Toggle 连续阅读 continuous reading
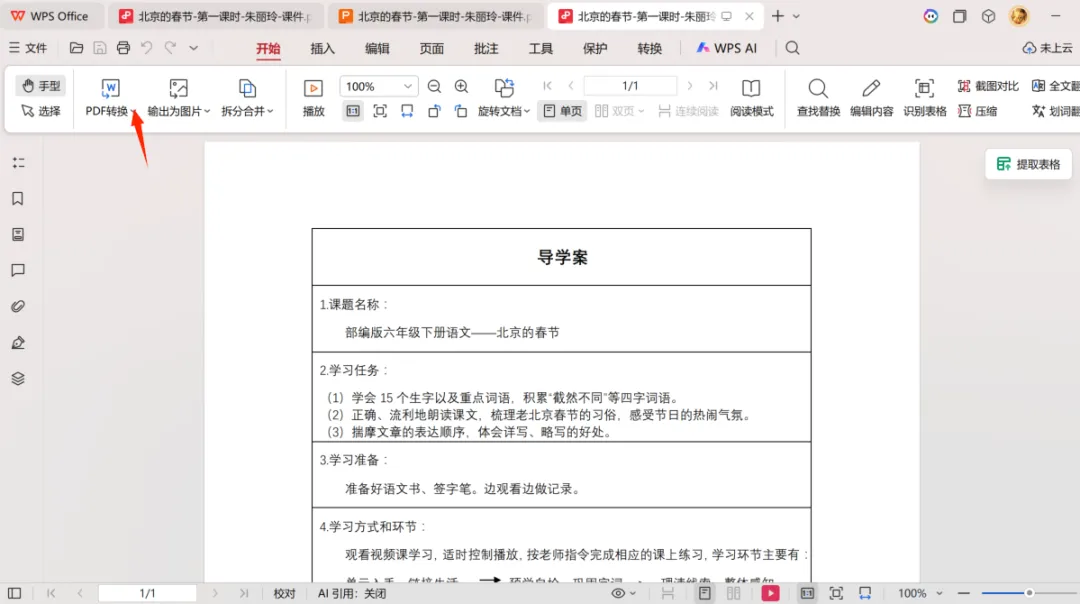 click(688, 111)
